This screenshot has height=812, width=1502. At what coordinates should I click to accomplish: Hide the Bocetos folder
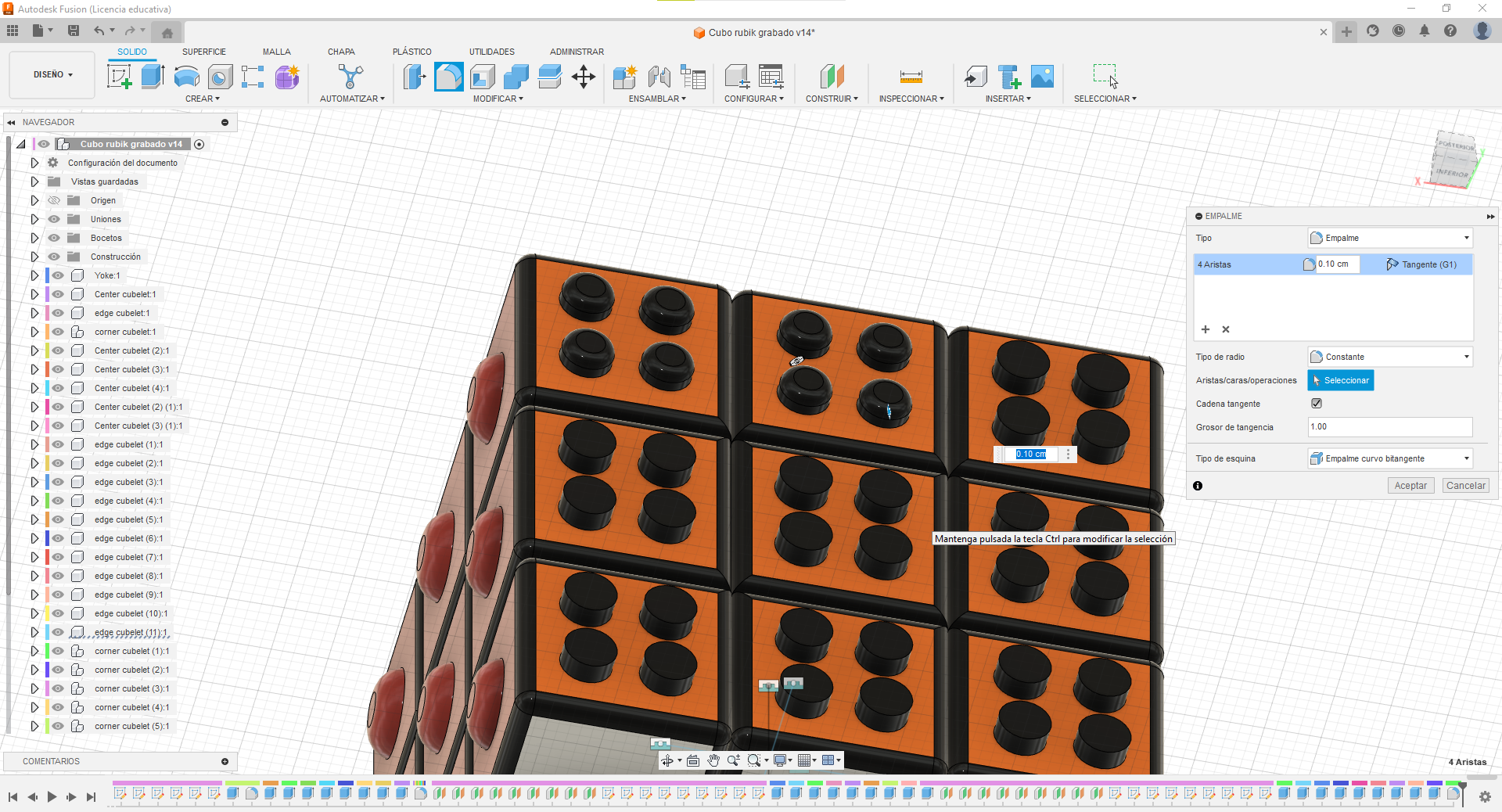(x=54, y=238)
